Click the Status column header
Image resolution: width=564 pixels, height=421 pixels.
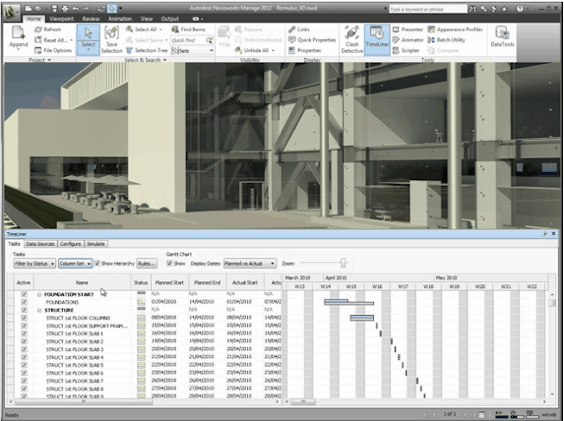pyautogui.click(x=141, y=282)
